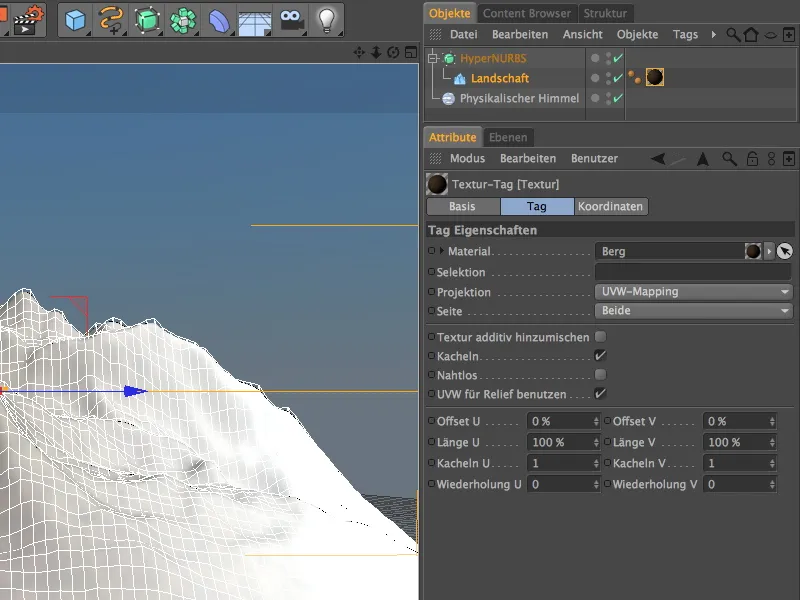Click the material picker arrow icon
This screenshot has height=600, width=800.
click(x=785, y=251)
